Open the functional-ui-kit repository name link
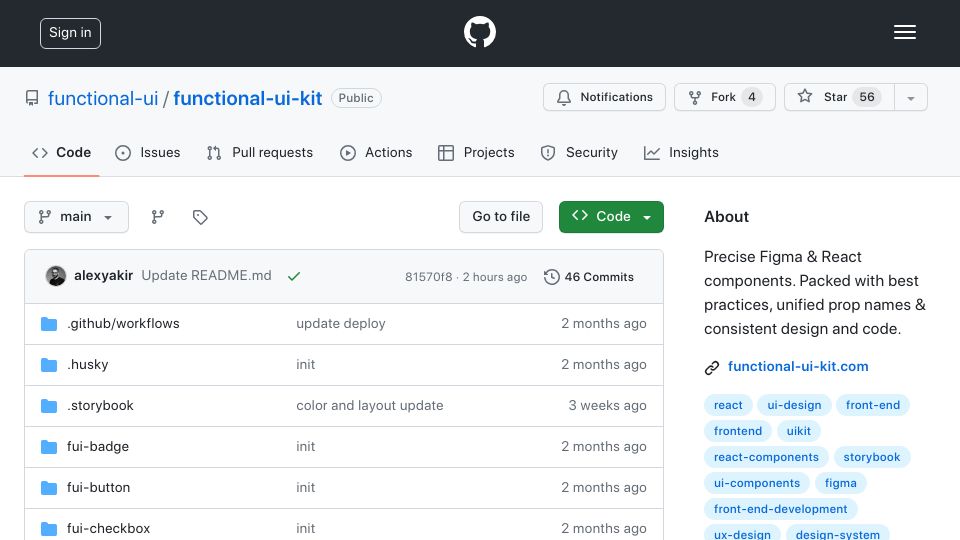 coord(247,98)
